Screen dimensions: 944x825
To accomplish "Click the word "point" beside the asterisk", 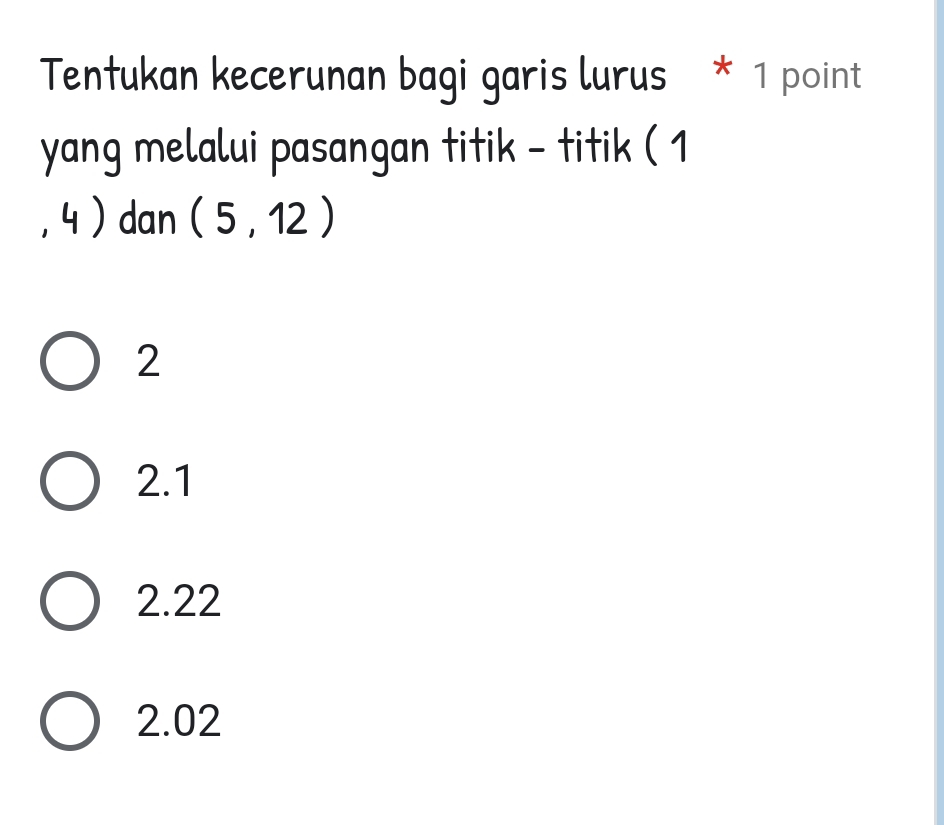I will 821,76.
